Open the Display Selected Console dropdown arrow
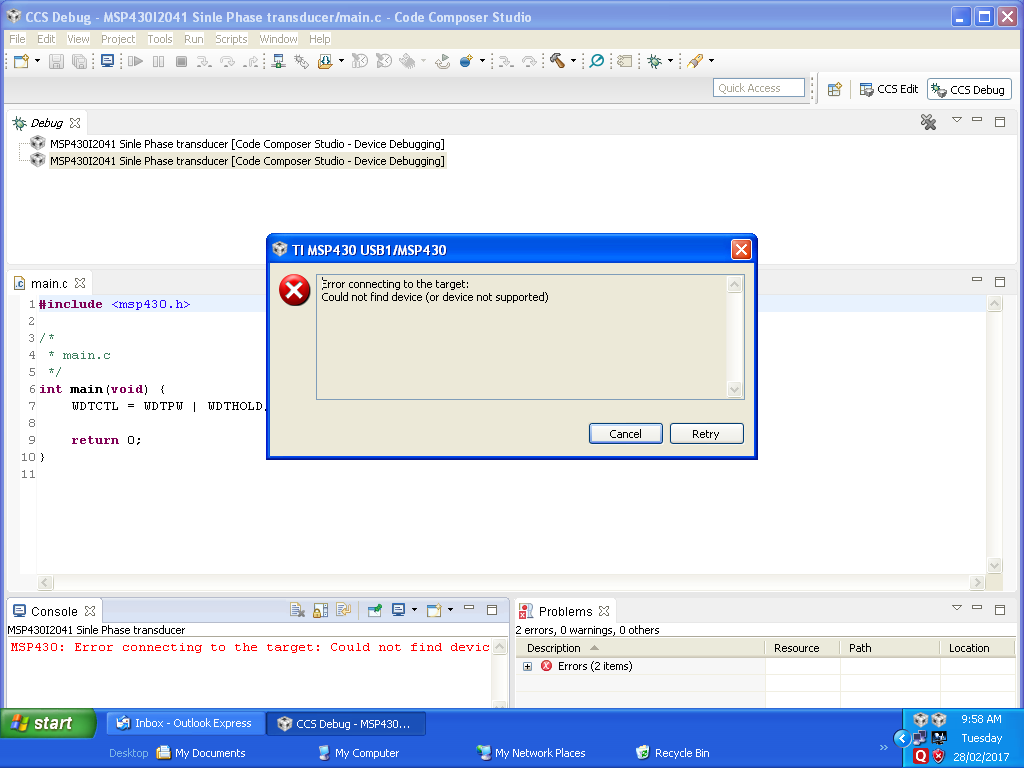The height and width of the screenshot is (768, 1024). pos(414,610)
